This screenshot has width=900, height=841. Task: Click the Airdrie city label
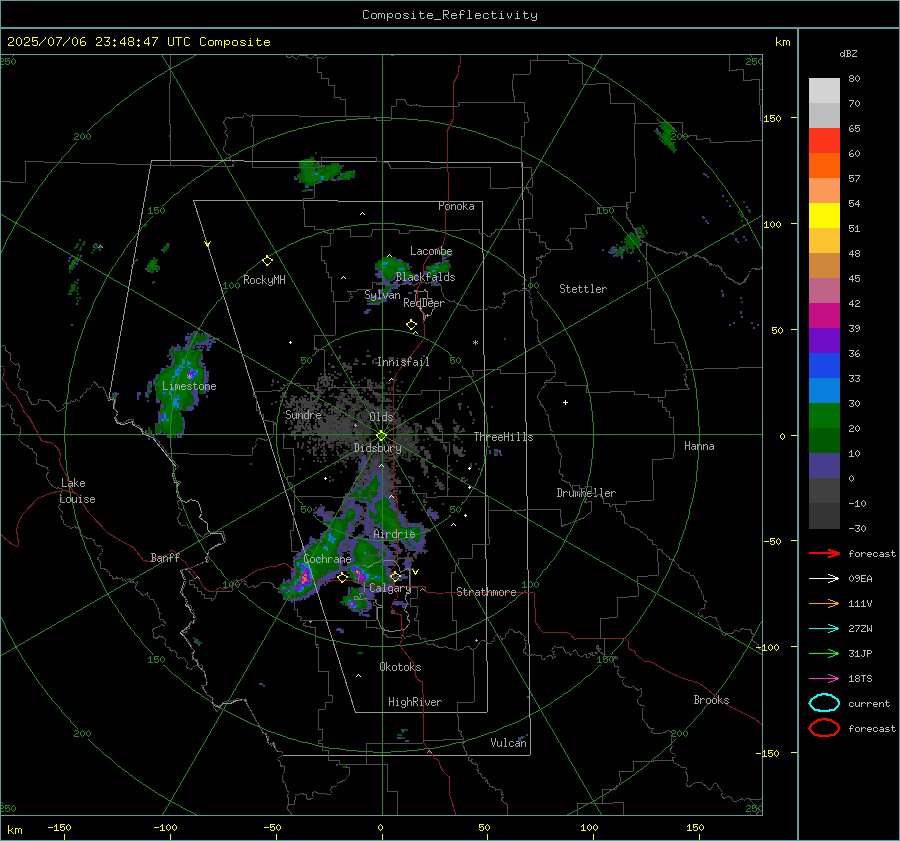[394, 534]
